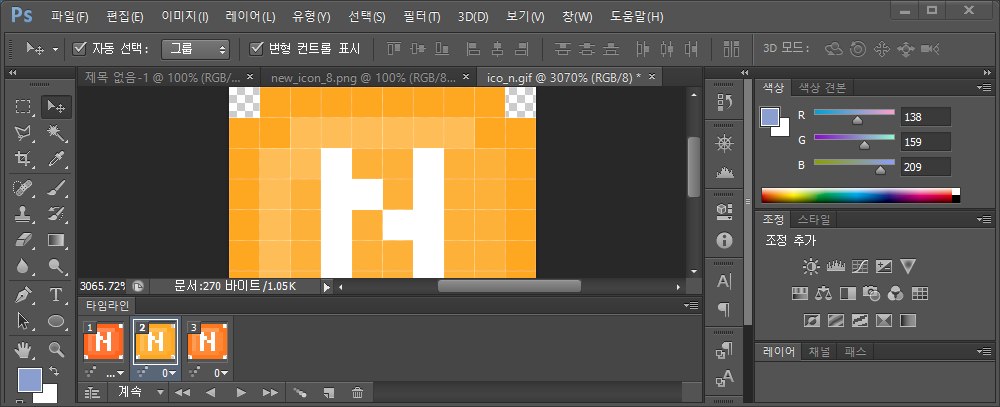Open the History panel icon
Image resolution: width=1000 pixels, height=407 pixels.
724,102
